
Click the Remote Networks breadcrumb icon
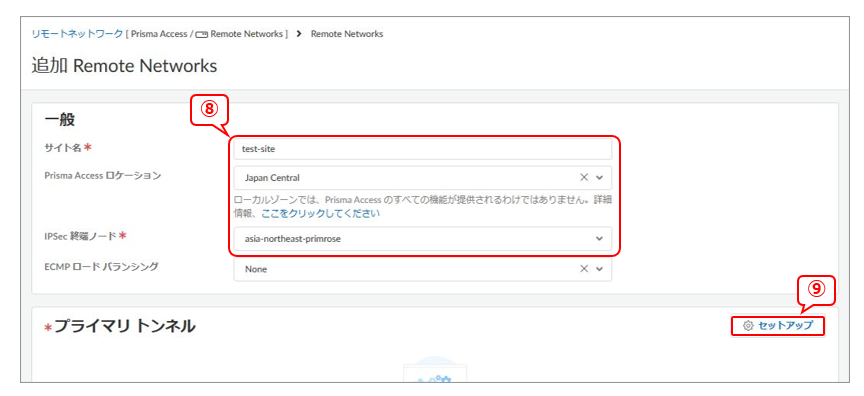[x=202, y=34]
